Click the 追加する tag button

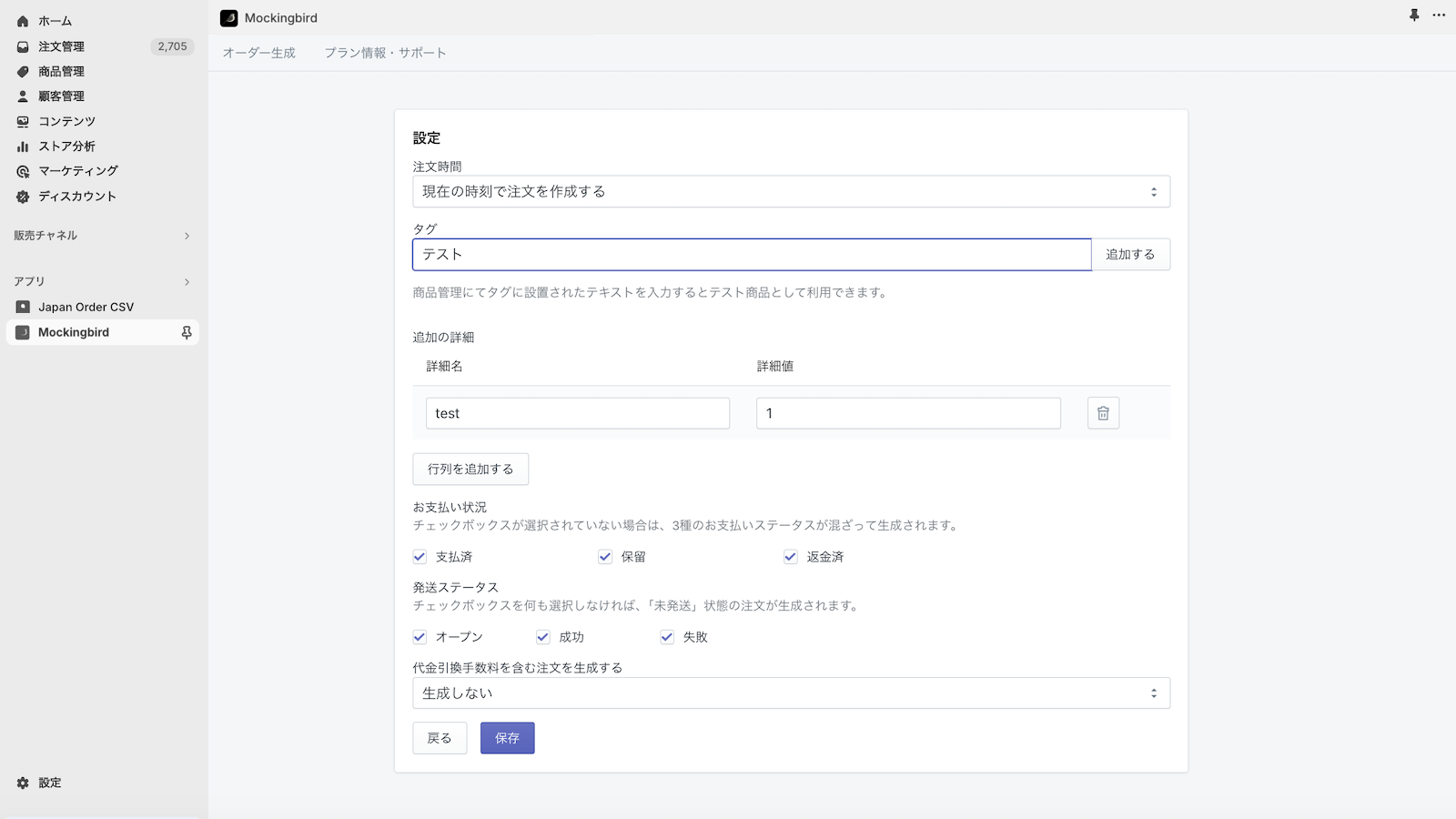1130,255
